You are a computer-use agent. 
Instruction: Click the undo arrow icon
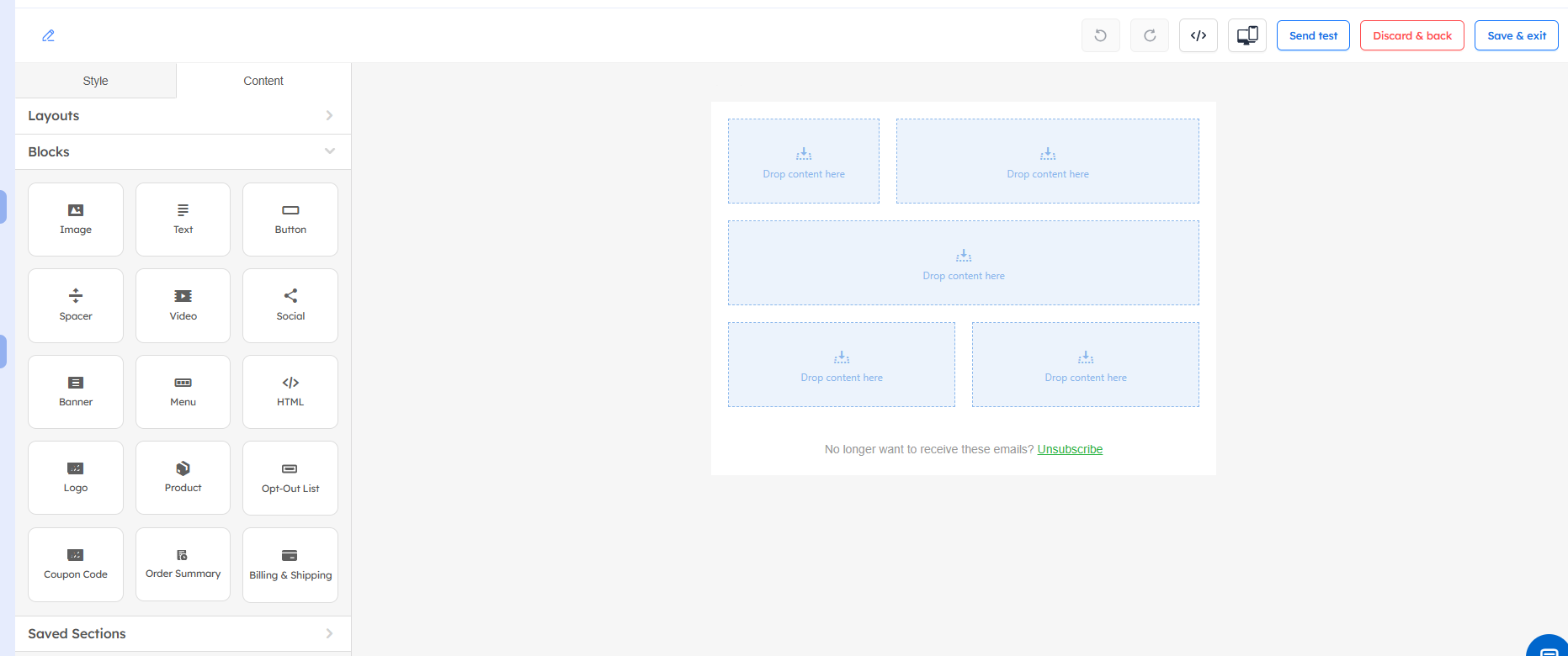(1100, 35)
